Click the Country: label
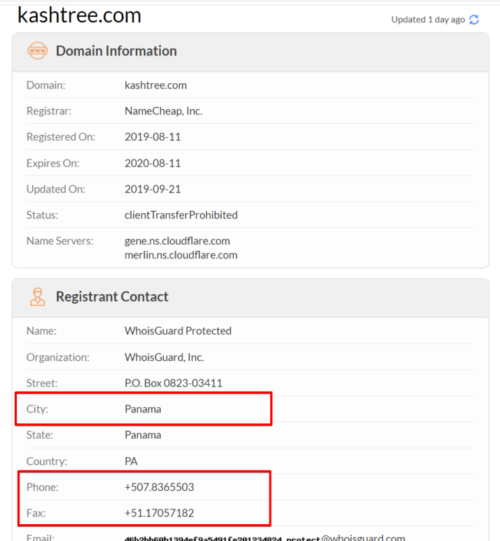Screen dimensions: 500x541 click(47, 461)
